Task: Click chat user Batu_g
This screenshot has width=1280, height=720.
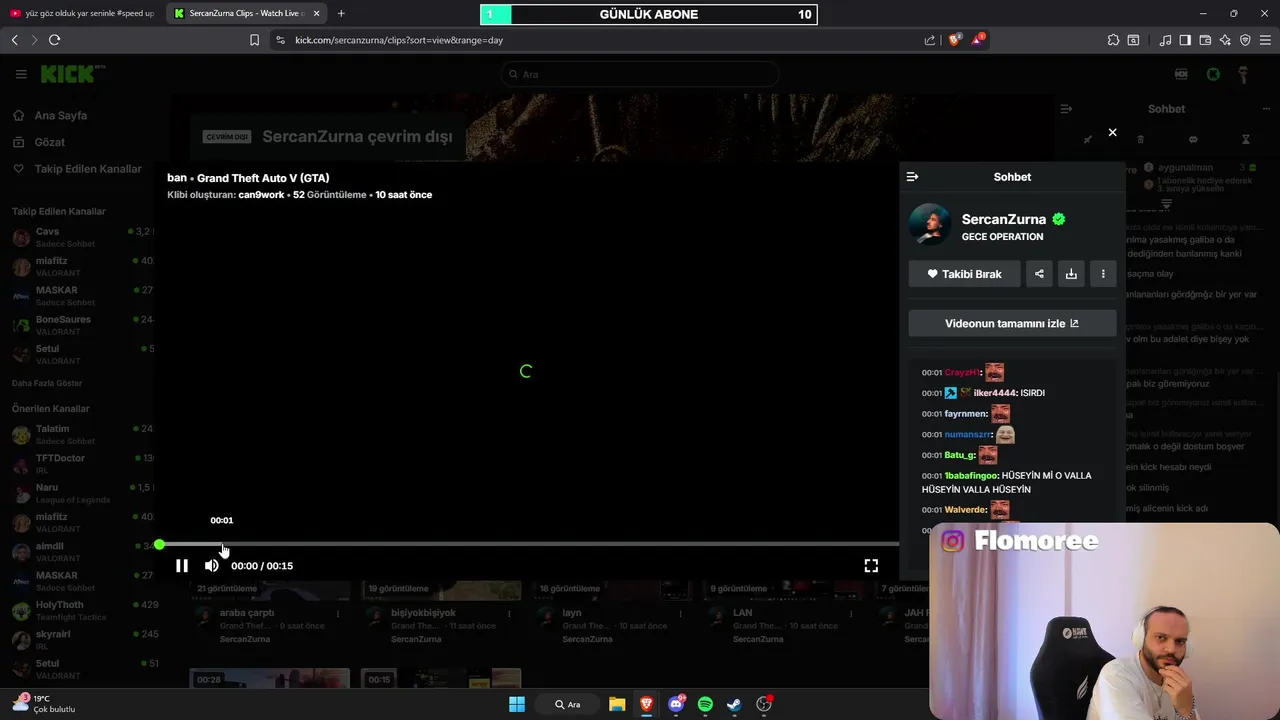Action: tap(960, 455)
